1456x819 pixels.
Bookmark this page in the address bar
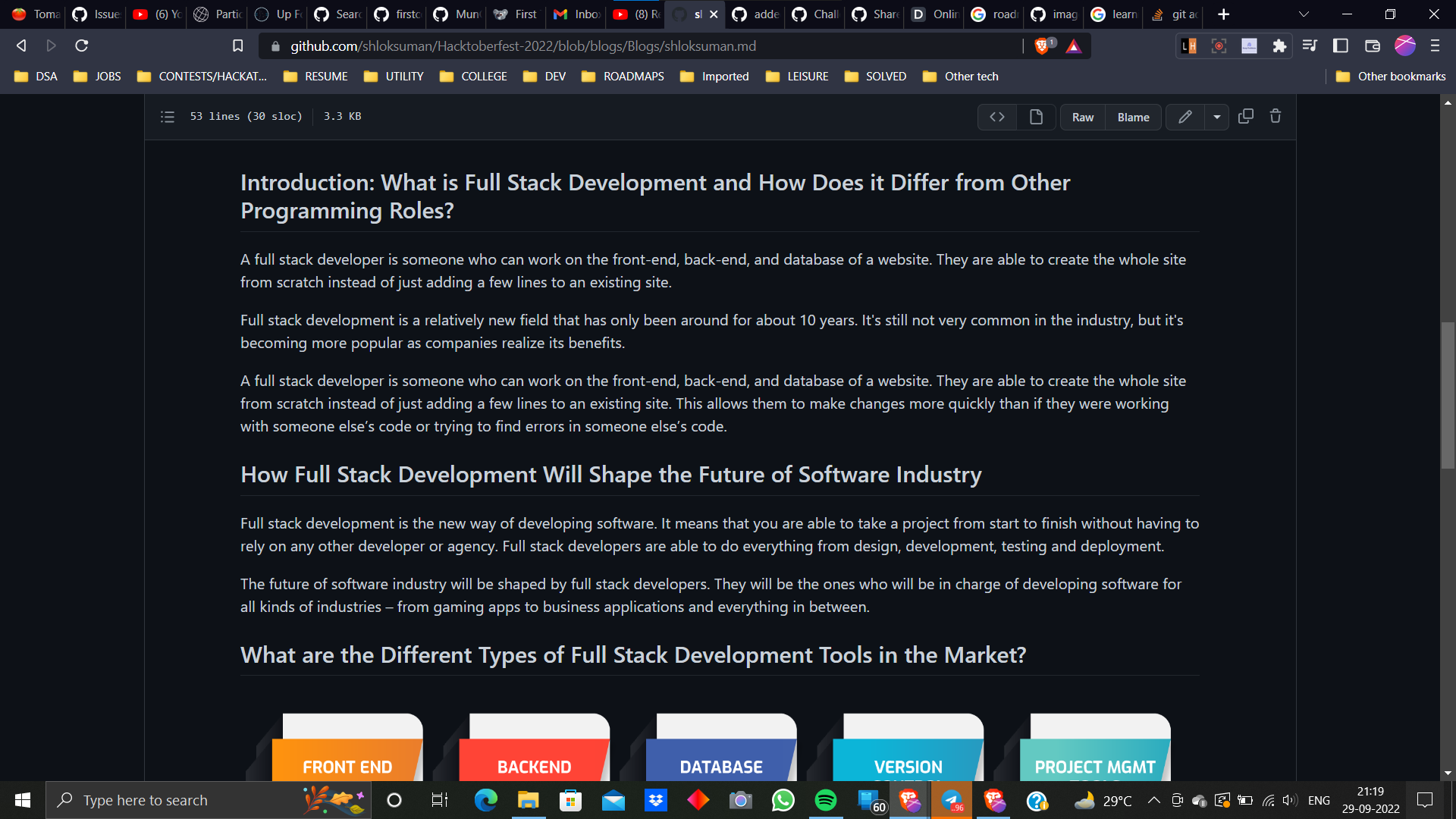(237, 46)
